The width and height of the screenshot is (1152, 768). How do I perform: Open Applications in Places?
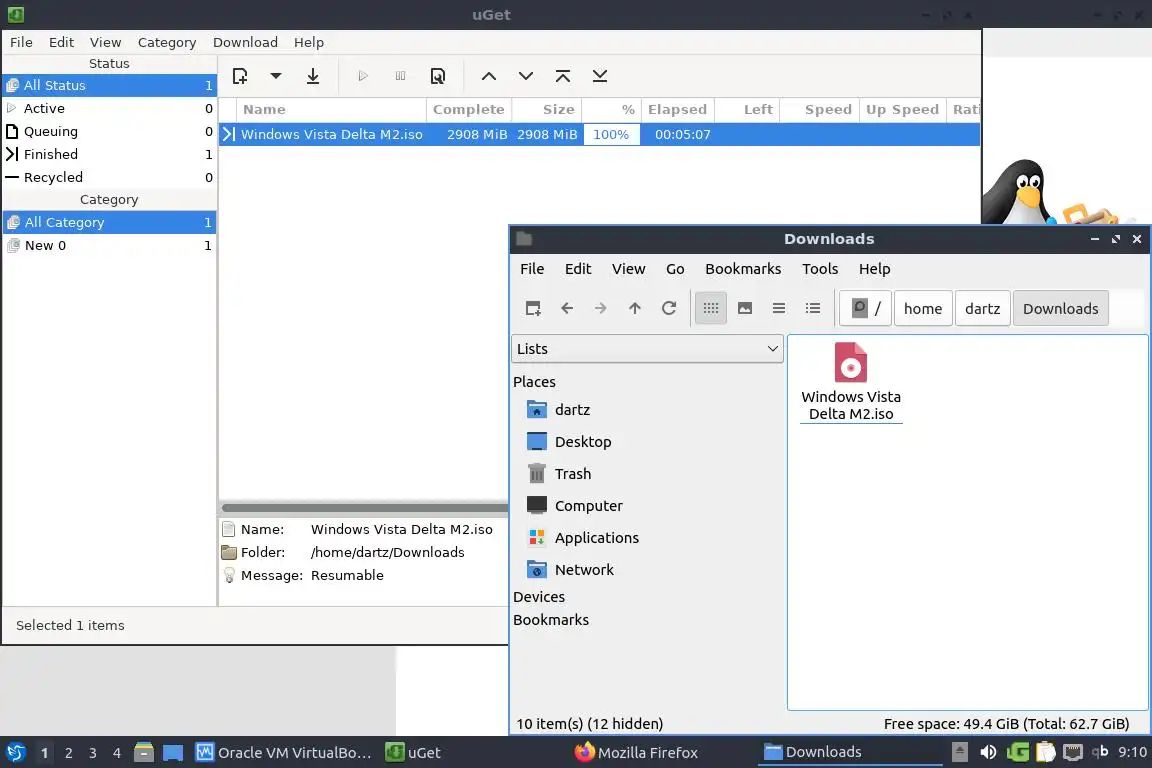pos(597,538)
